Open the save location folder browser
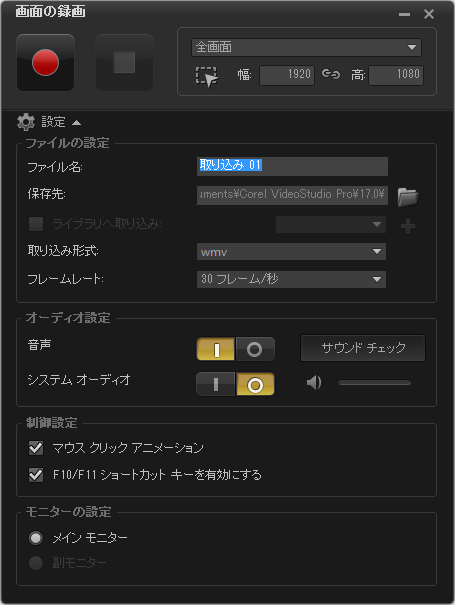 pyautogui.click(x=408, y=196)
